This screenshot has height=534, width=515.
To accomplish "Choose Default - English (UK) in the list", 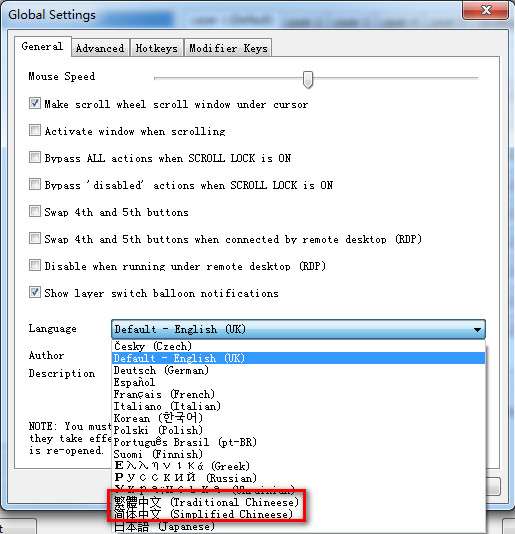I will pyautogui.click(x=298, y=358).
